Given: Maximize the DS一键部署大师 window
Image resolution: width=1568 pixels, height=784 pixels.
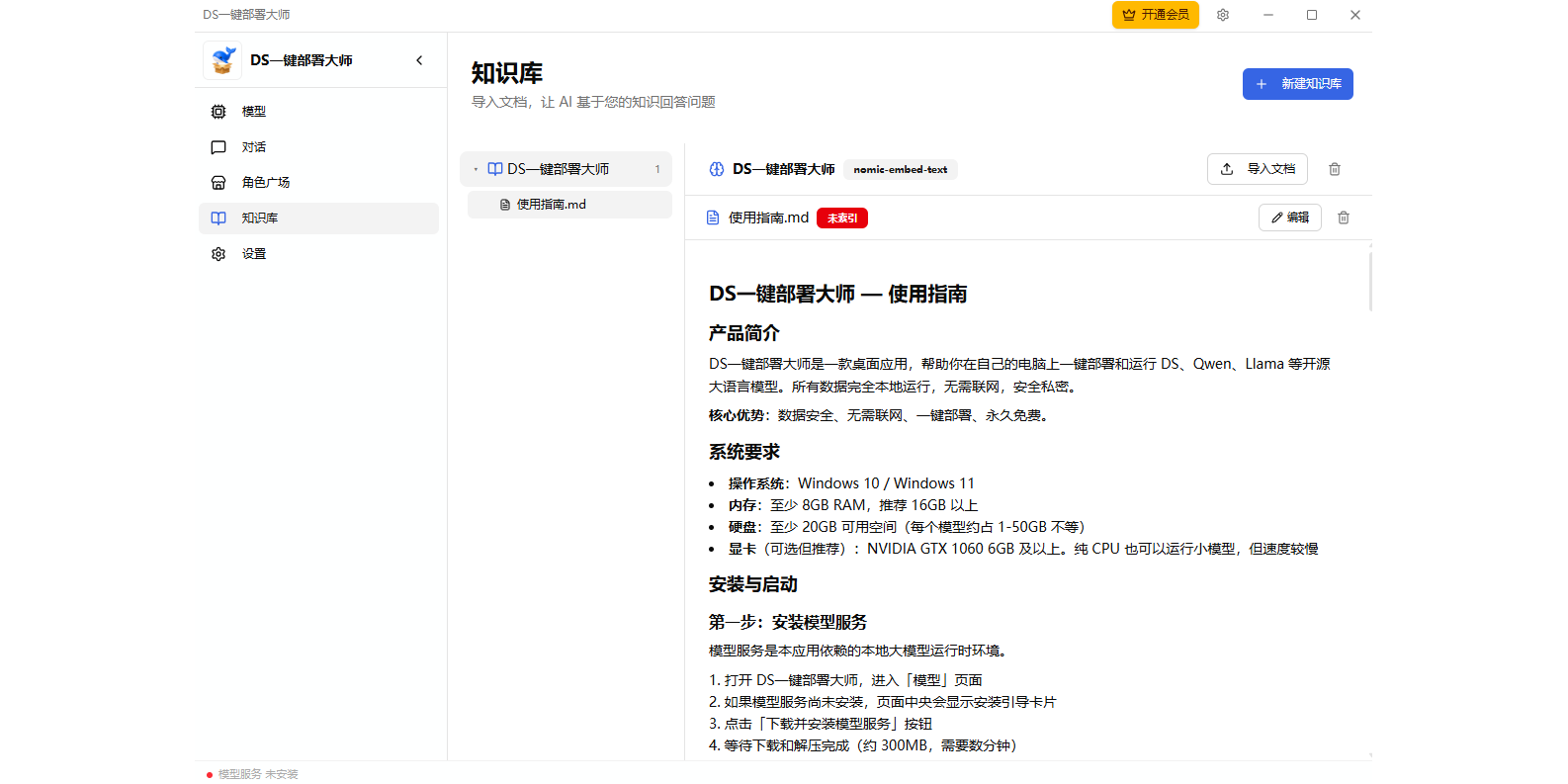Looking at the screenshot, I should (x=1312, y=15).
